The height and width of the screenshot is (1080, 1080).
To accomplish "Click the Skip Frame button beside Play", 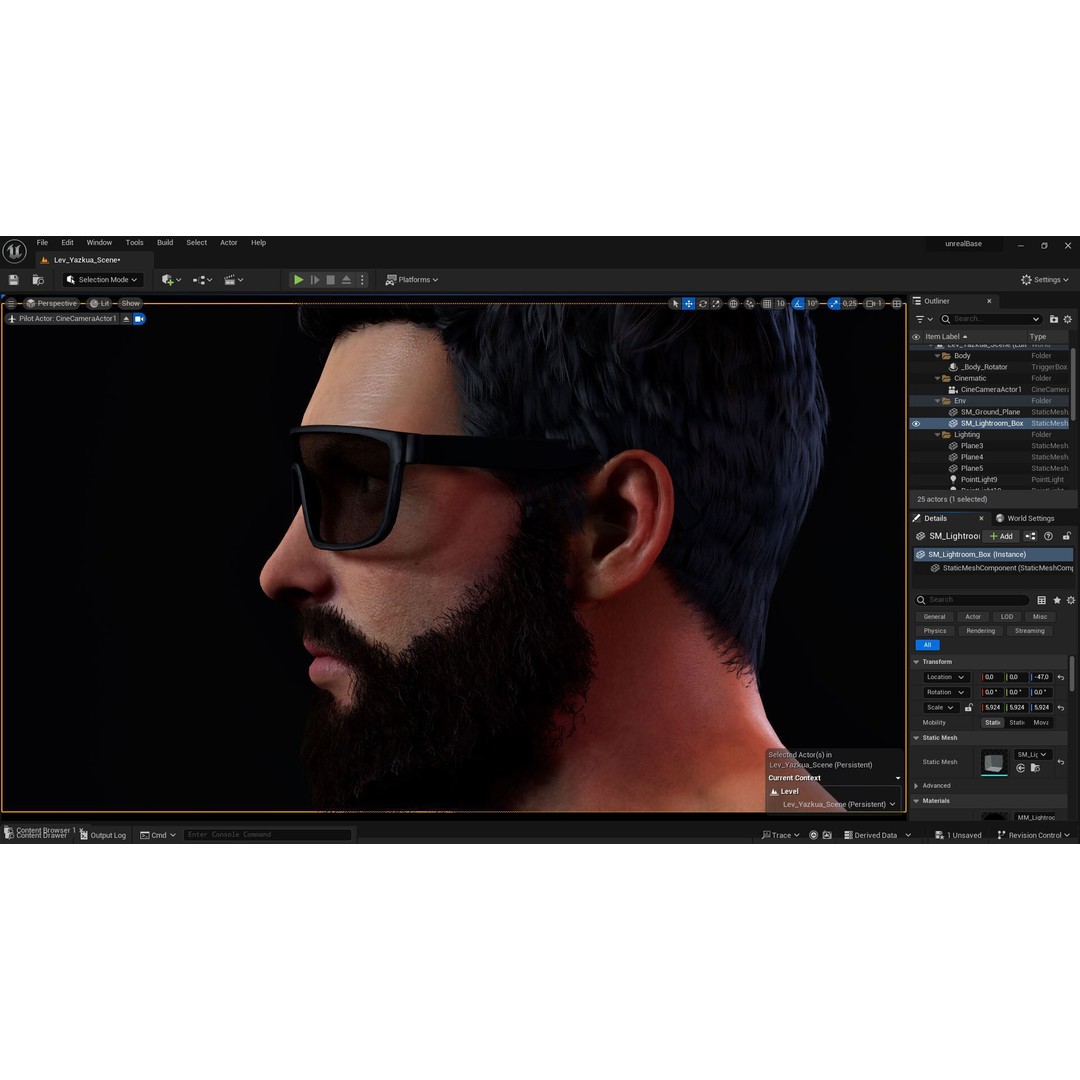I will [x=315, y=280].
